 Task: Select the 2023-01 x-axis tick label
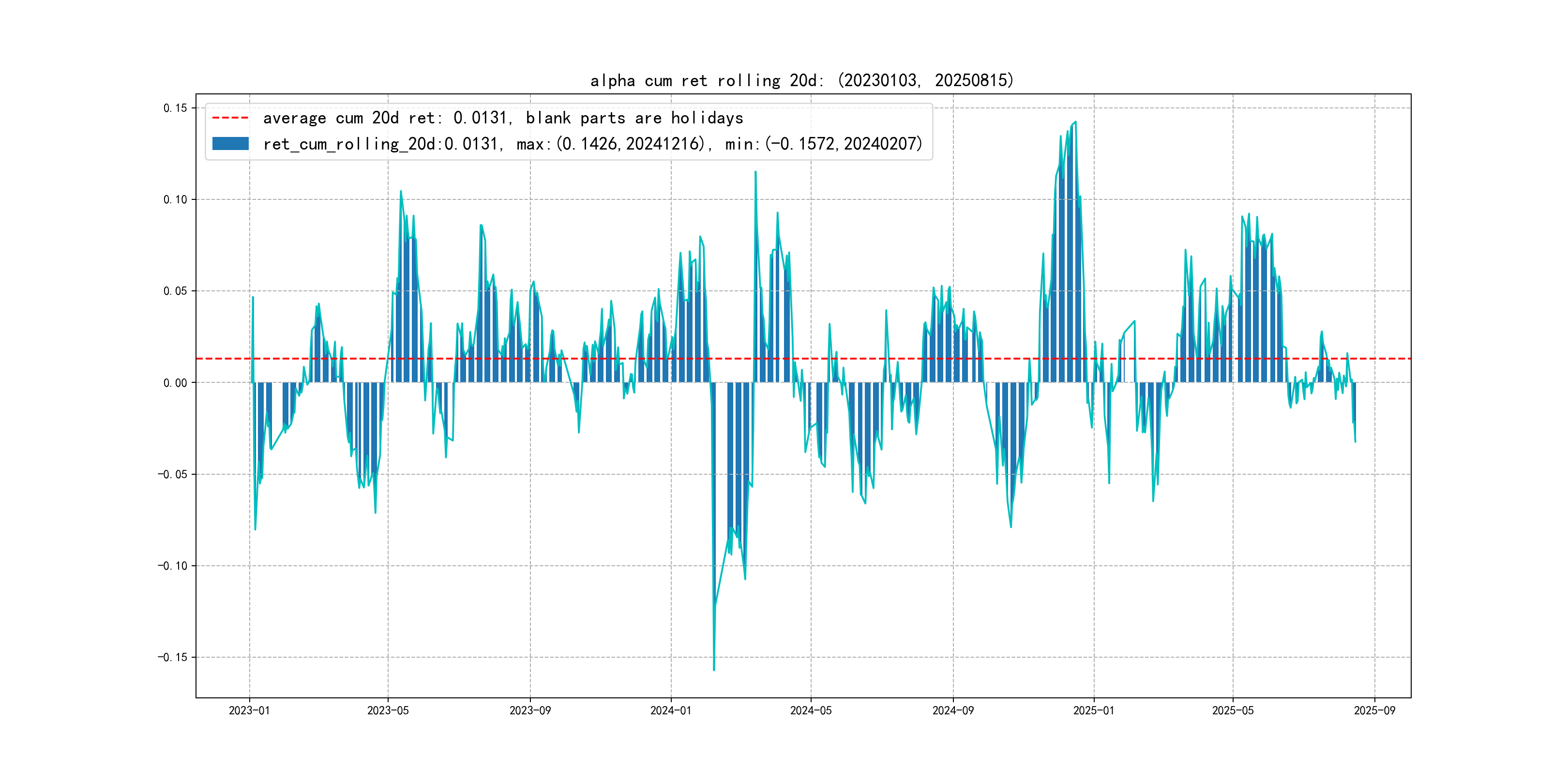point(249,710)
